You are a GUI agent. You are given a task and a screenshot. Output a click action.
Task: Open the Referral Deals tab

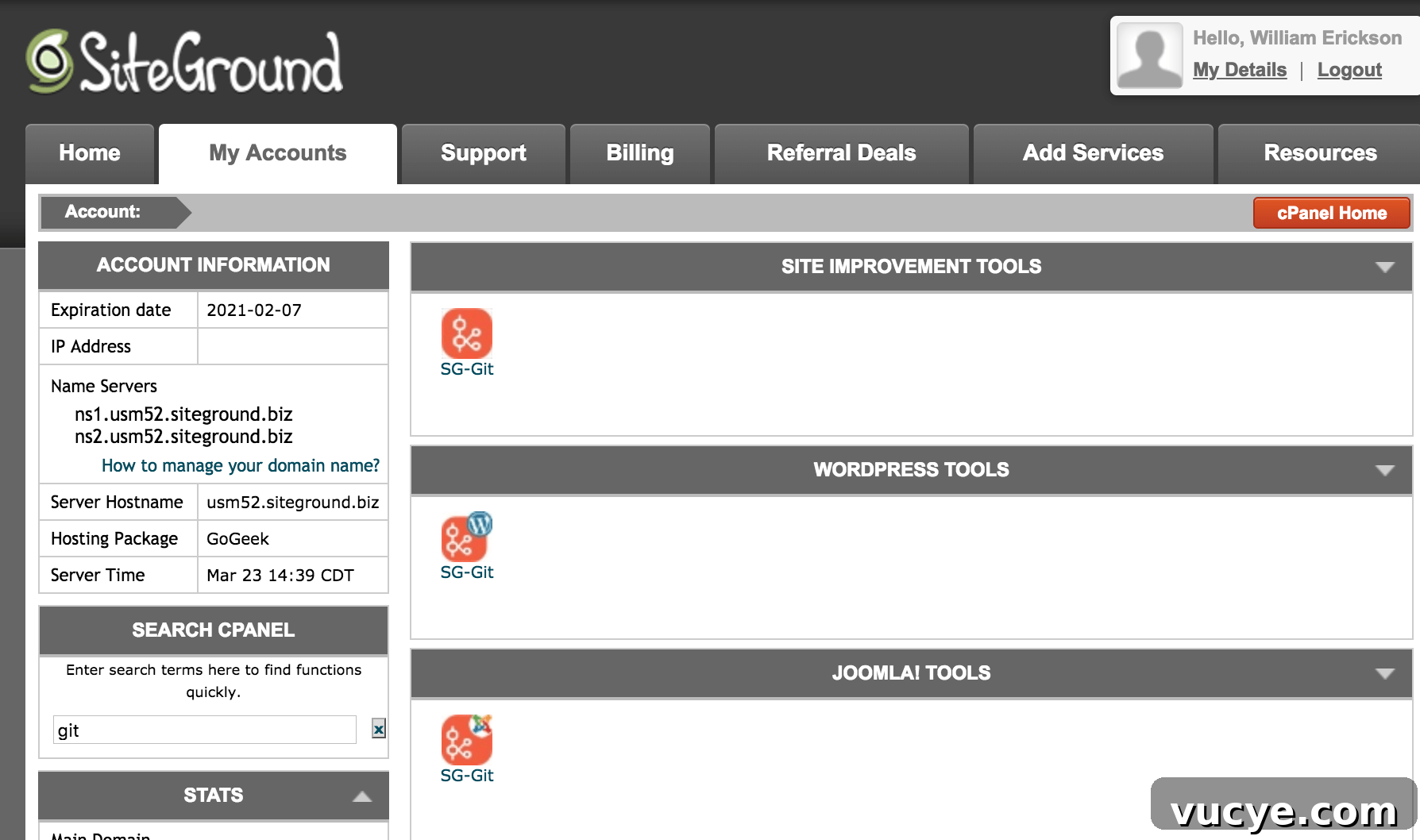point(842,153)
